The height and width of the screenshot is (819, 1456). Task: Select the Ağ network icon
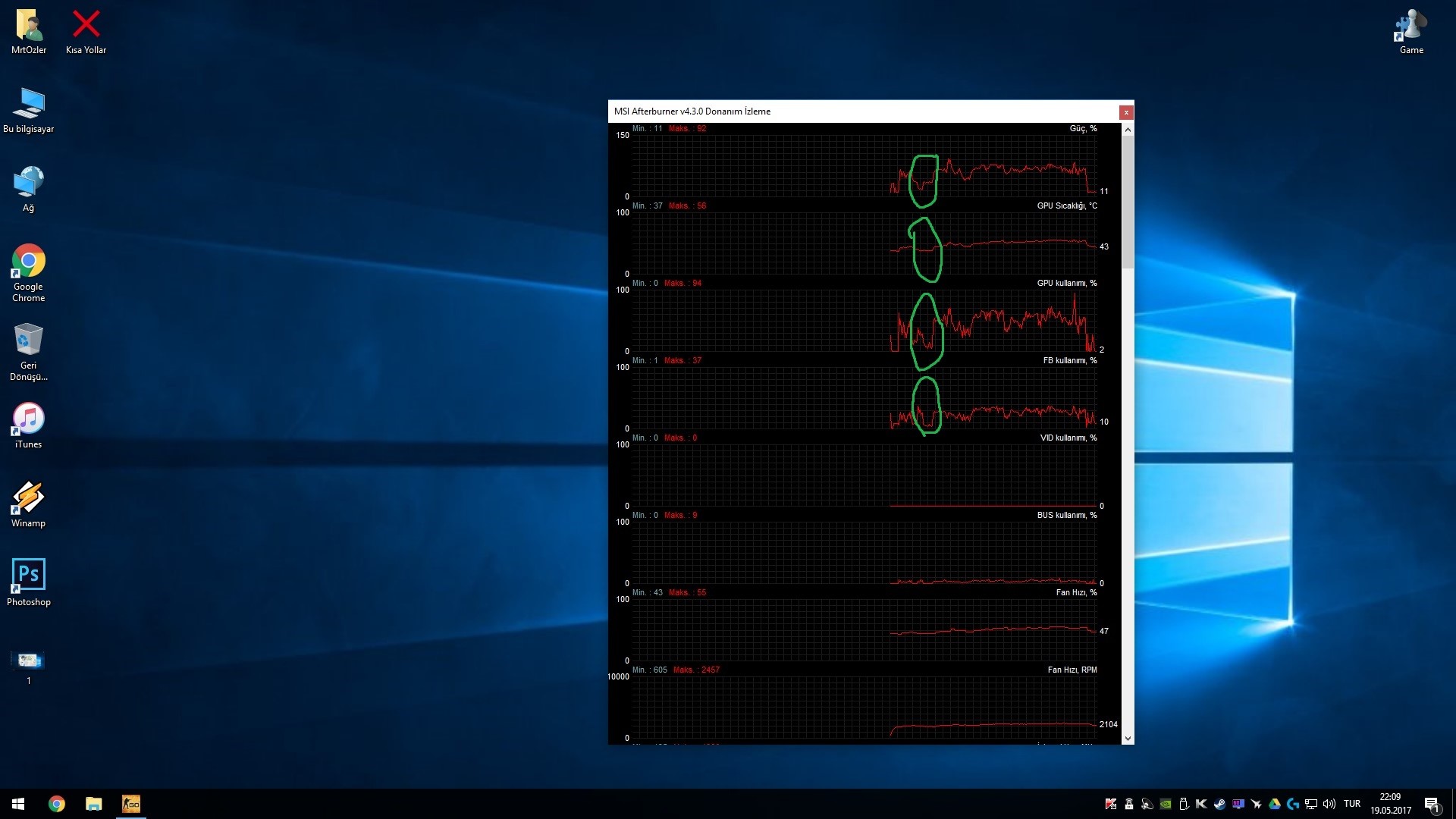point(29,190)
